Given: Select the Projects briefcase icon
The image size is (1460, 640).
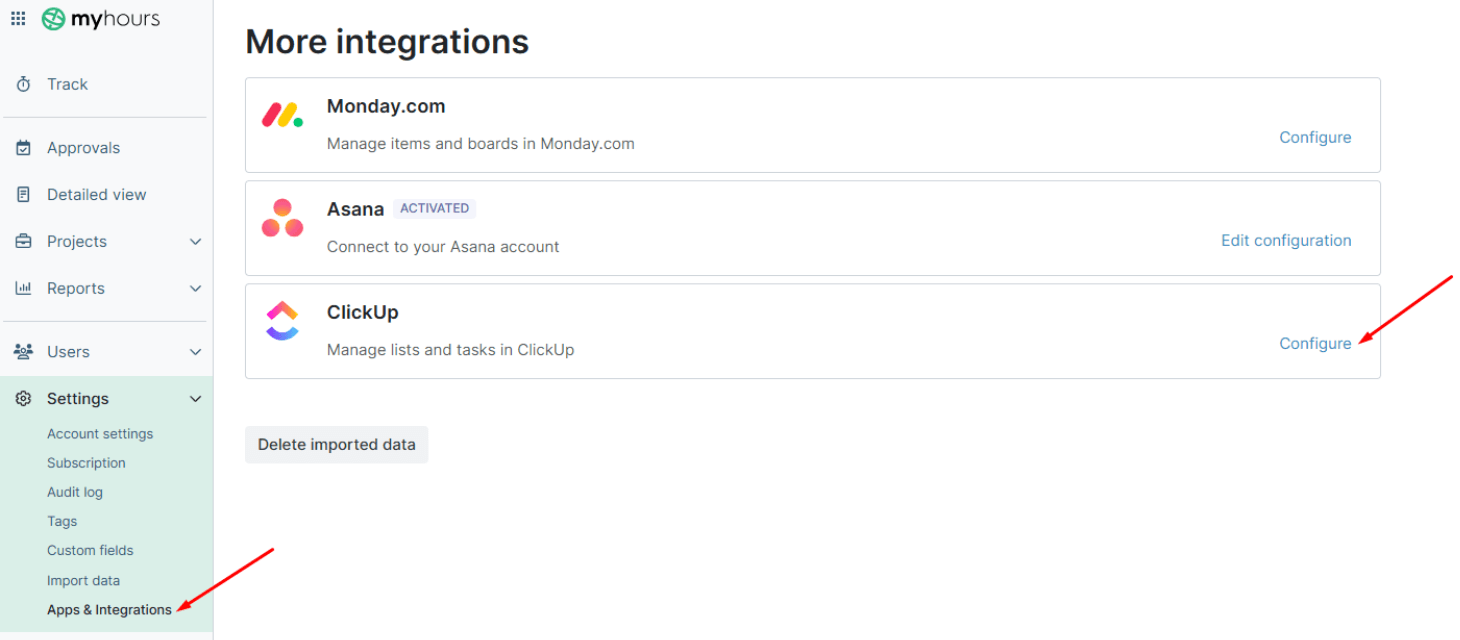Looking at the screenshot, I should pos(23,241).
